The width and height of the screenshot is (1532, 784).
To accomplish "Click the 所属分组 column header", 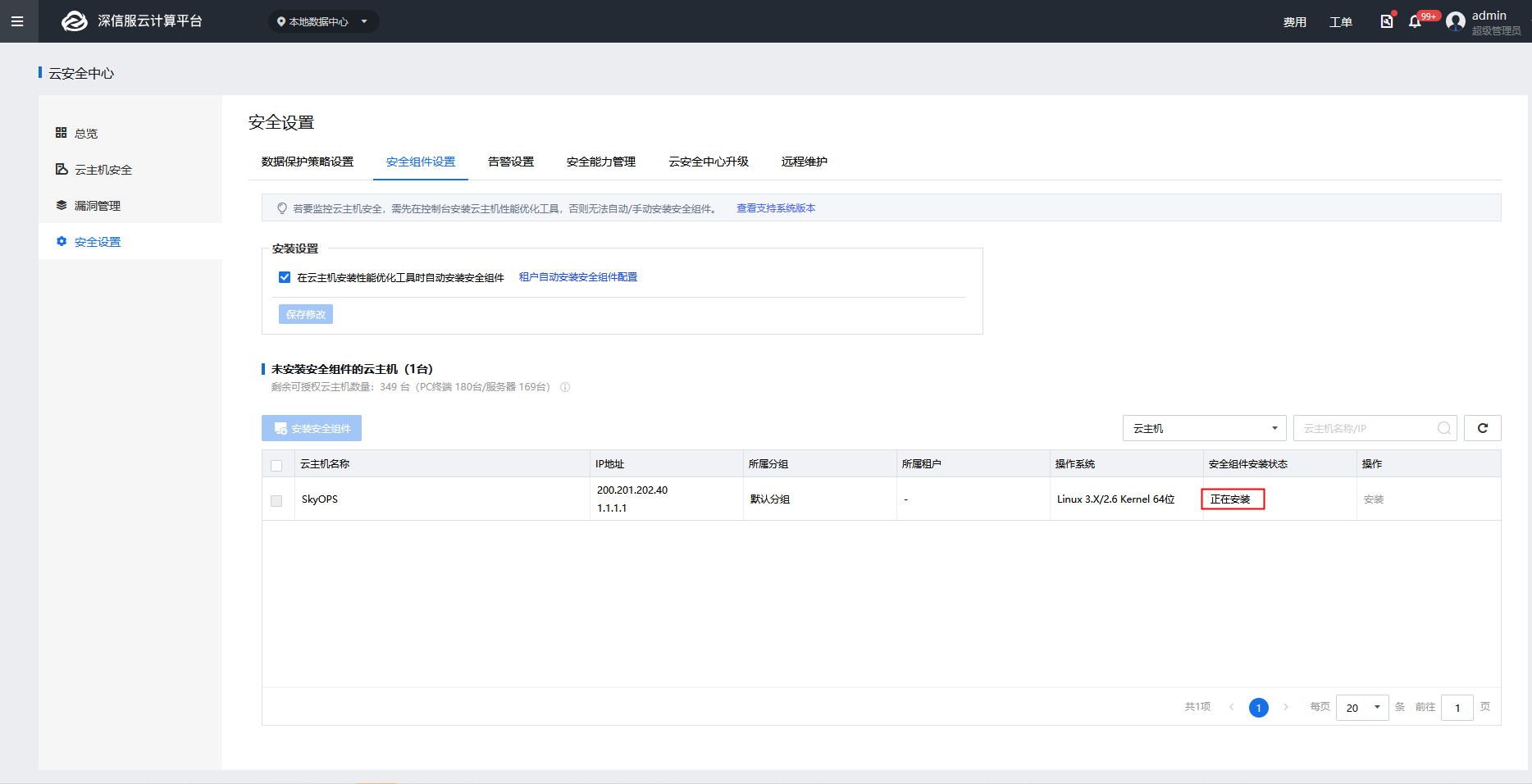I will 768,463.
